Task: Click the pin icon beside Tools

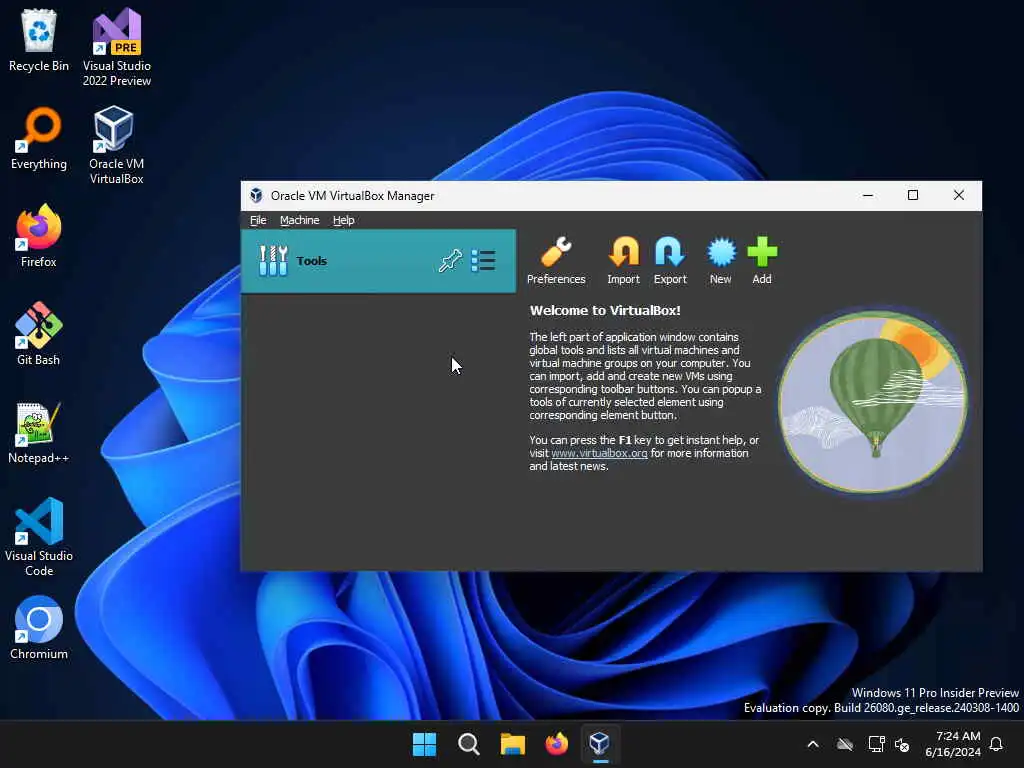Action: click(450, 261)
